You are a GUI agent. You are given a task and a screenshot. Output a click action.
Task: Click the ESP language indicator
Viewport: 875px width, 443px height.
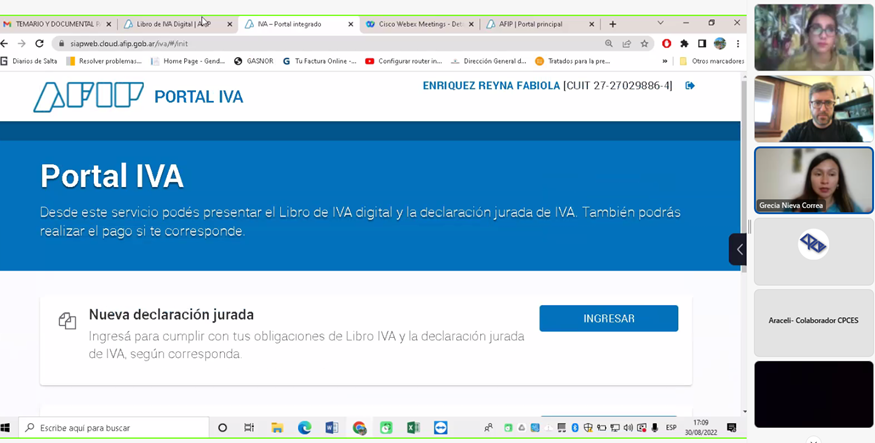[671, 428]
